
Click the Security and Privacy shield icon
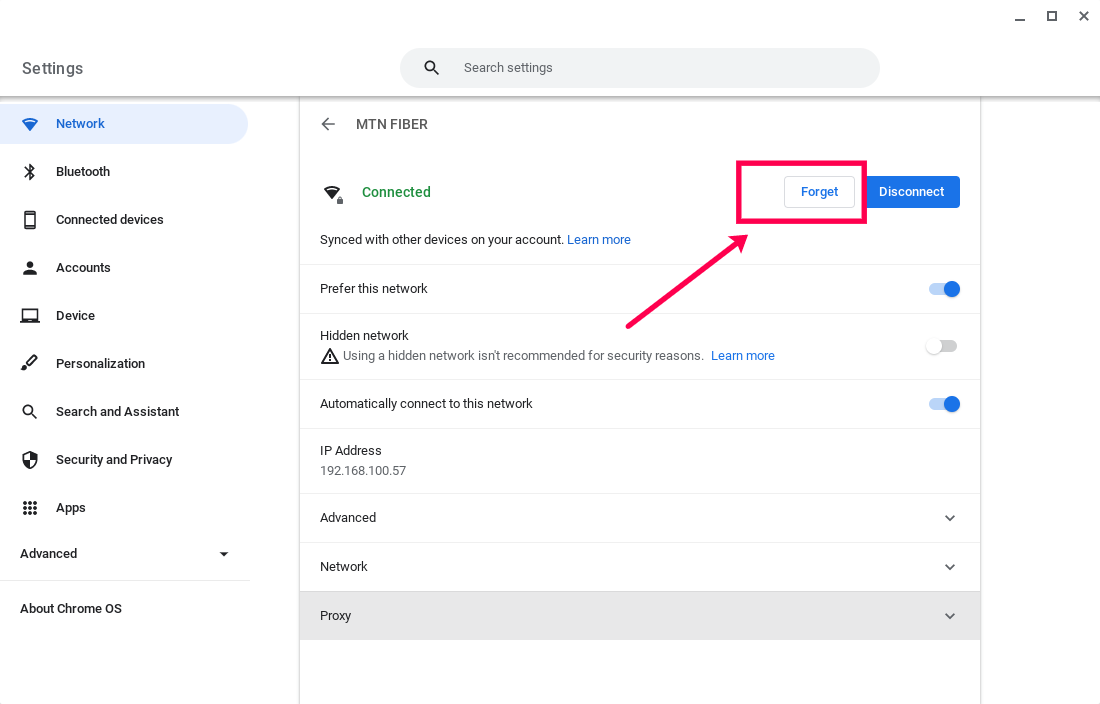[x=29, y=460]
